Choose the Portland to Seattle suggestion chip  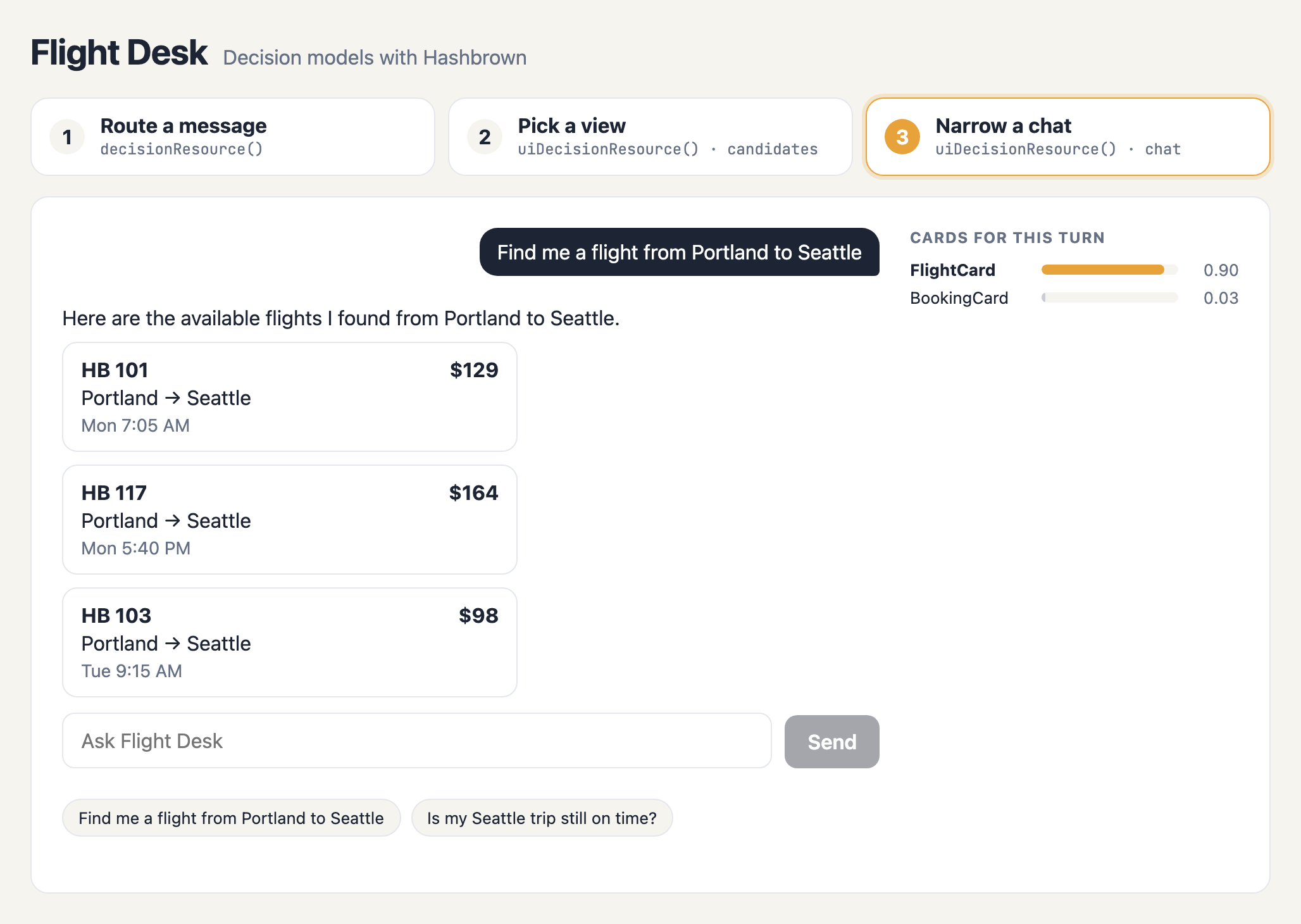click(232, 818)
